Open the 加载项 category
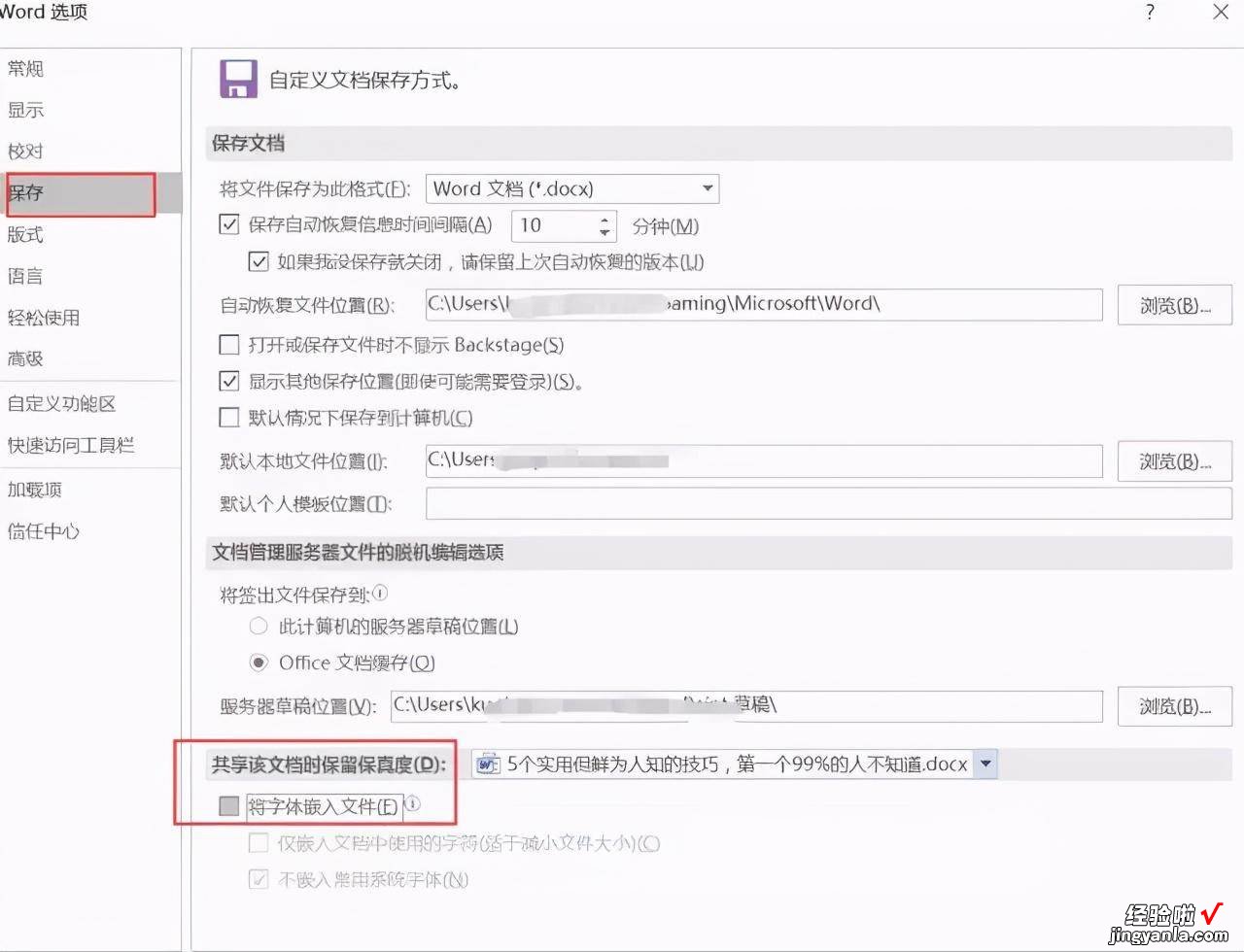Screen dimensions: 1244x952 click(35, 490)
